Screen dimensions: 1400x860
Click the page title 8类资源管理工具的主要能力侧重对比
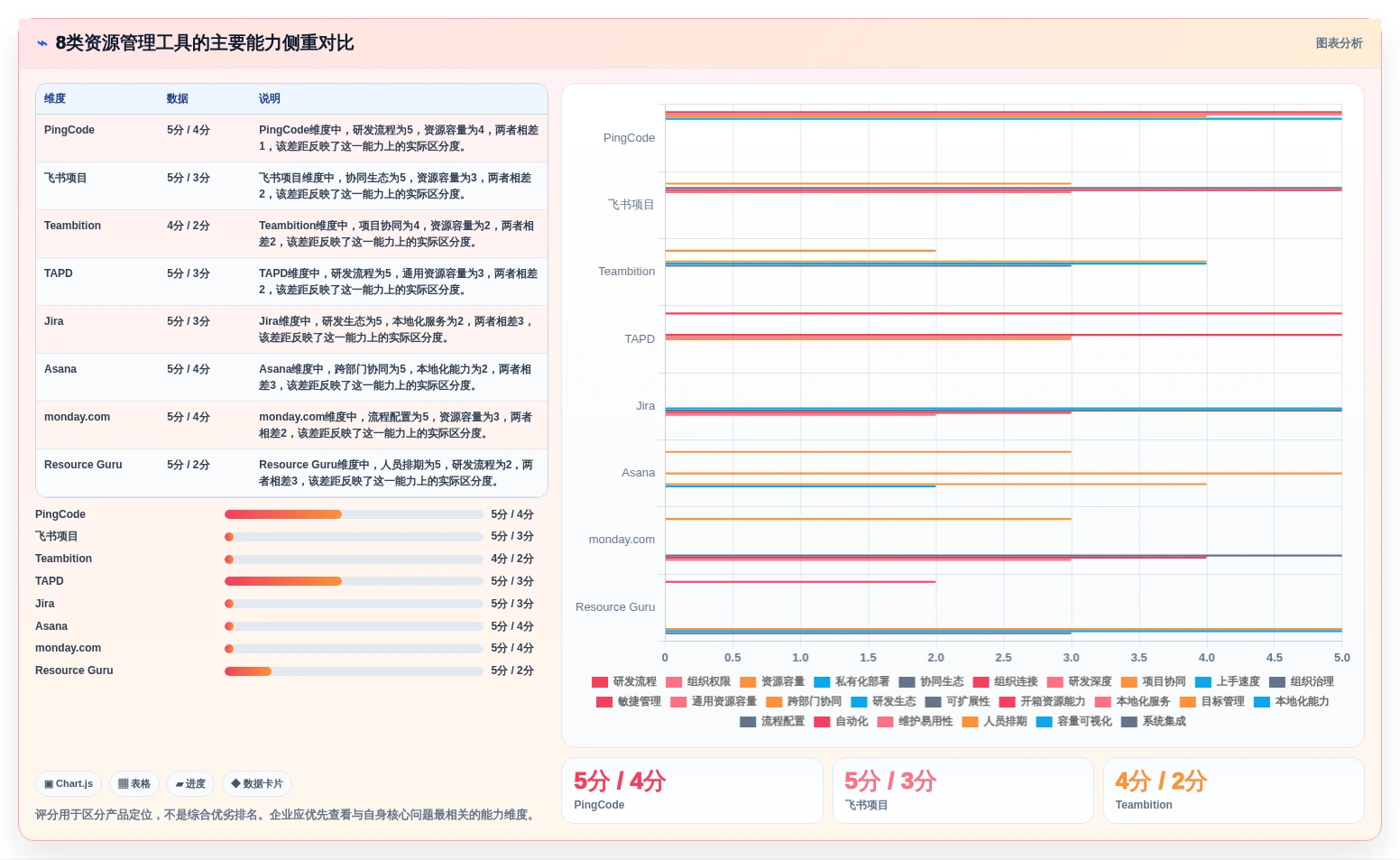coord(205,43)
